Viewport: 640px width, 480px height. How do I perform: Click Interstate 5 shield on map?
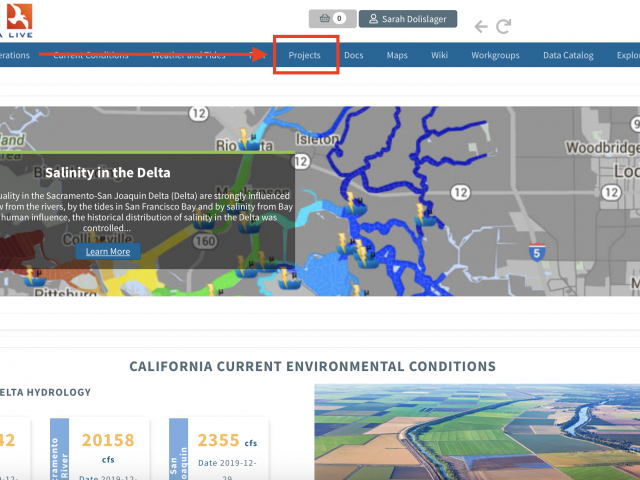pos(537,253)
